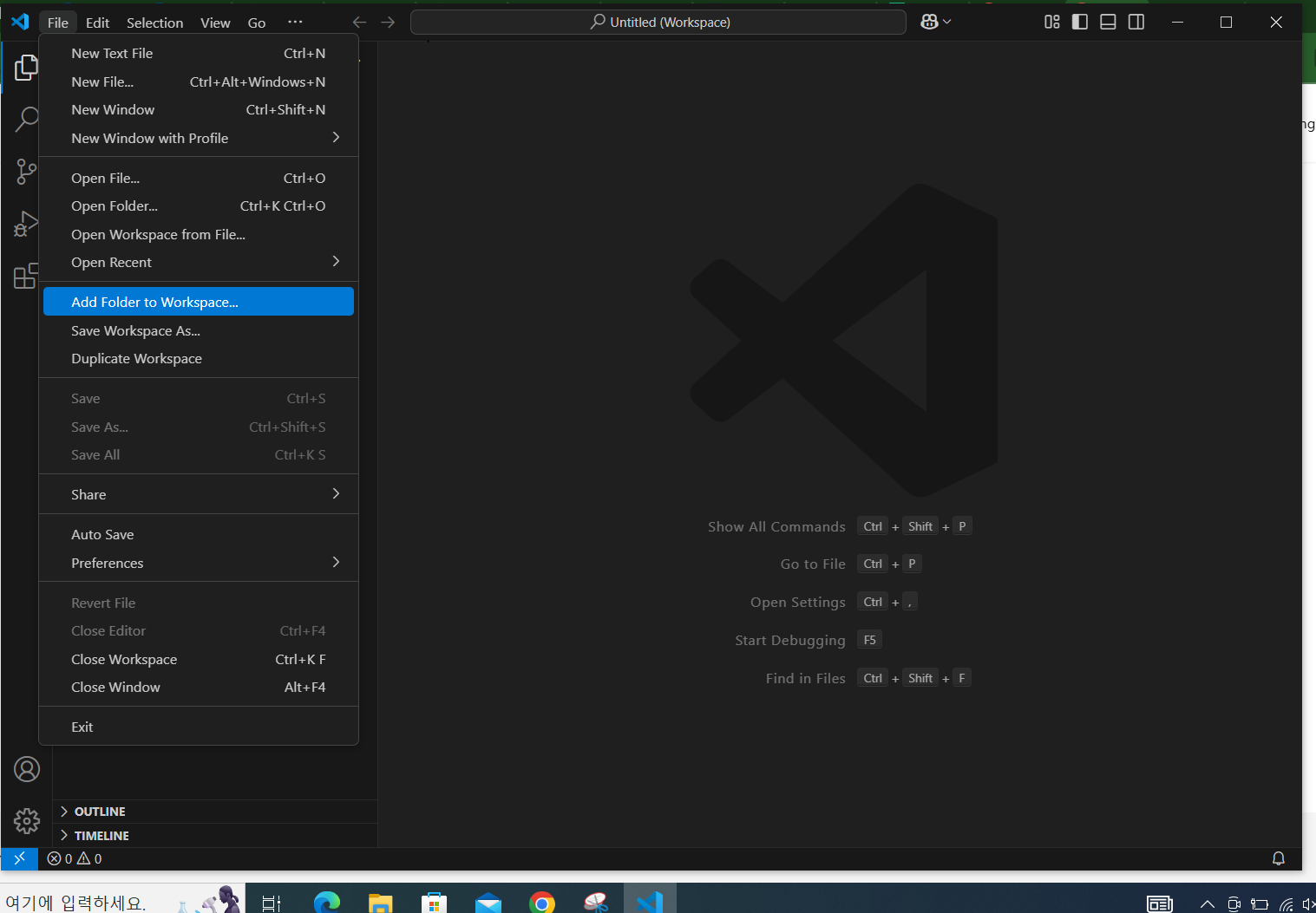
Task: Click the Copilot chat icon in title bar
Action: point(929,22)
